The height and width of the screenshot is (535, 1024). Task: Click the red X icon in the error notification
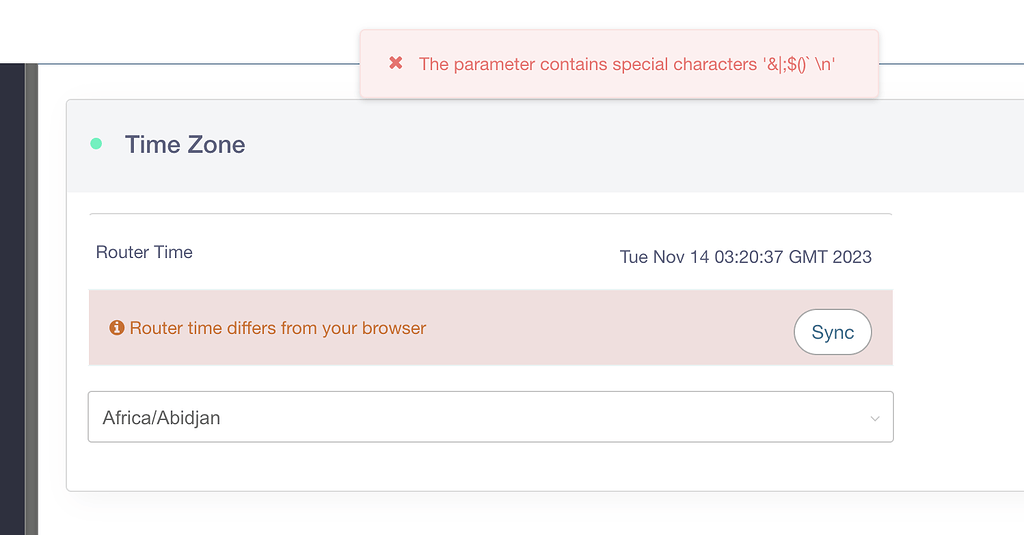click(x=396, y=63)
